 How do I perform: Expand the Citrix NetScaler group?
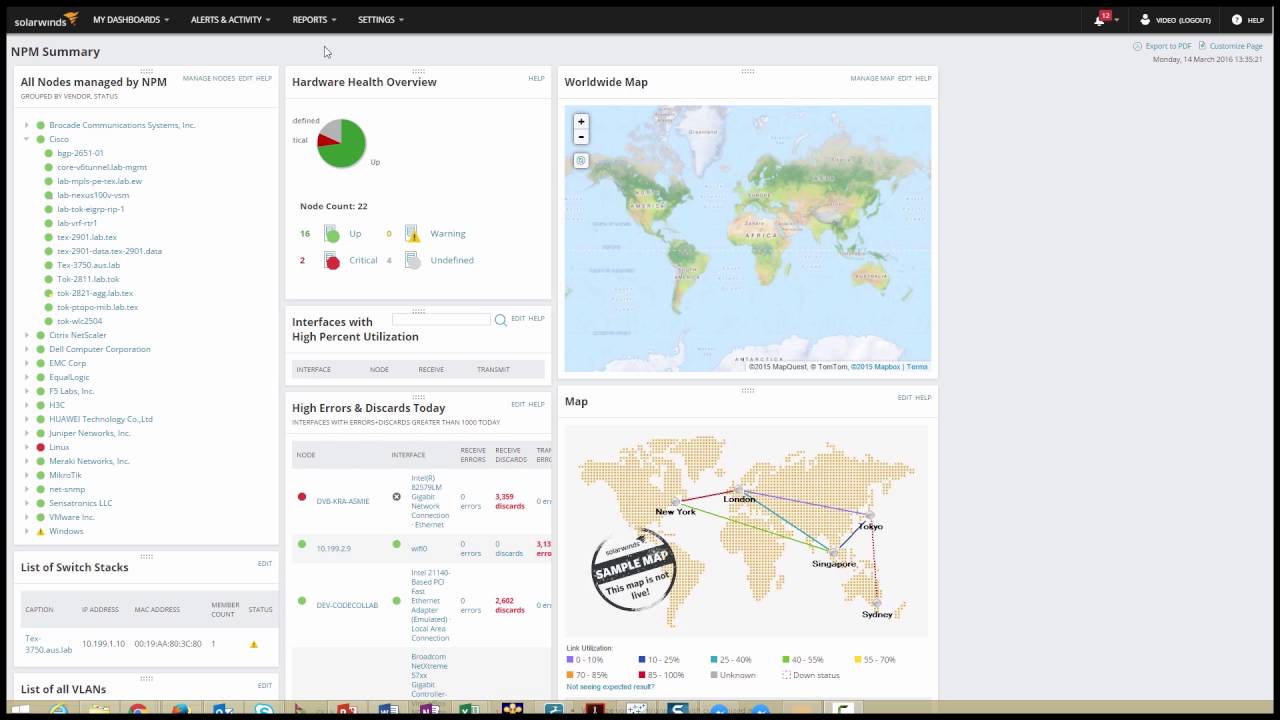(x=27, y=335)
